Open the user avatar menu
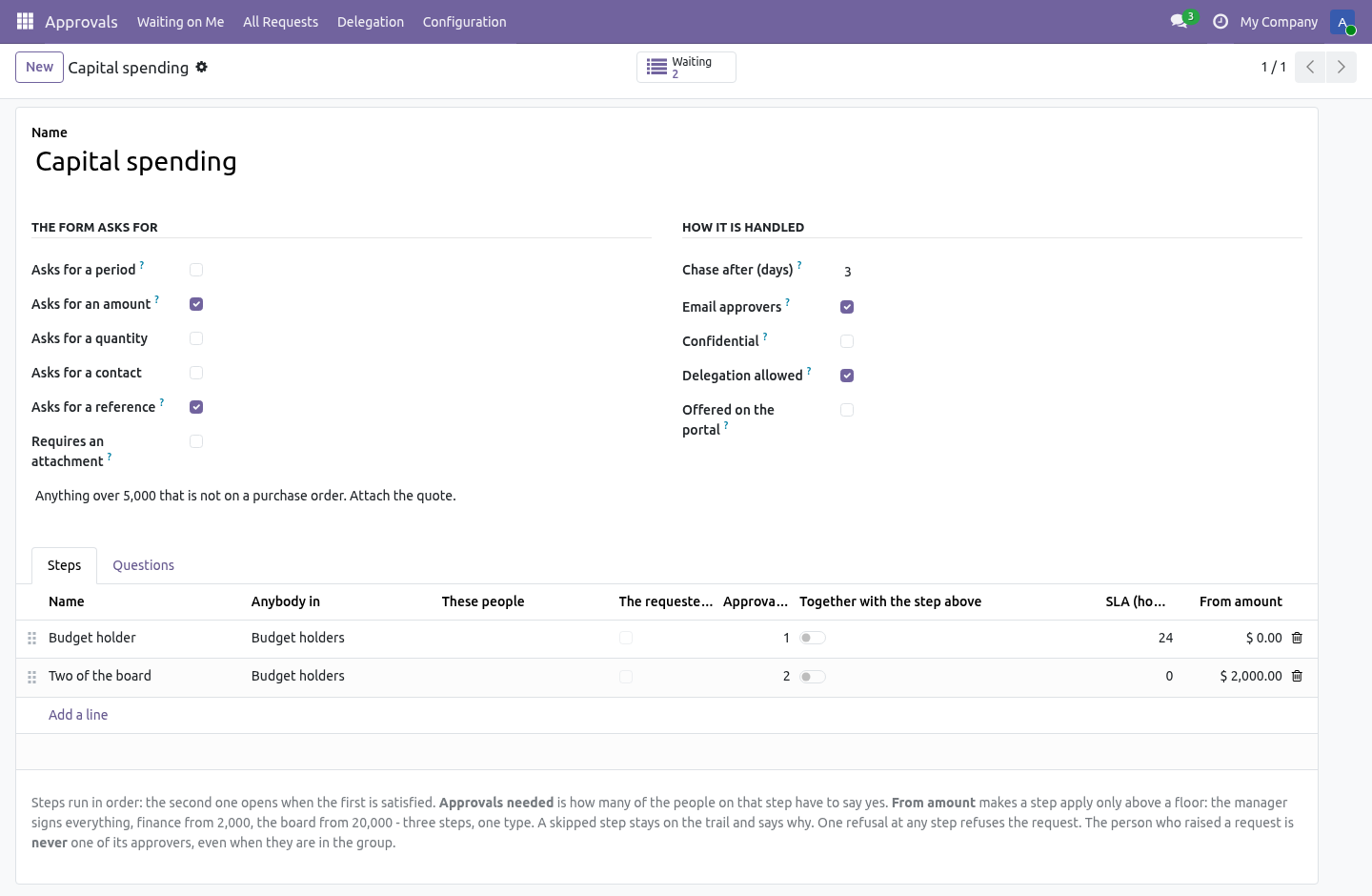The height and width of the screenshot is (896, 1372). click(x=1342, y=21)
